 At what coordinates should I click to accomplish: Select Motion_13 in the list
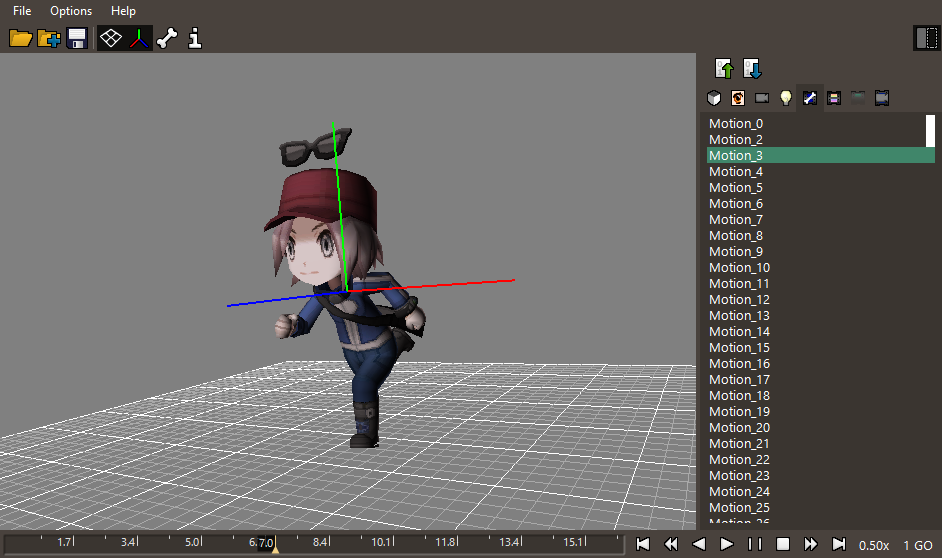(x=821, y=316)
